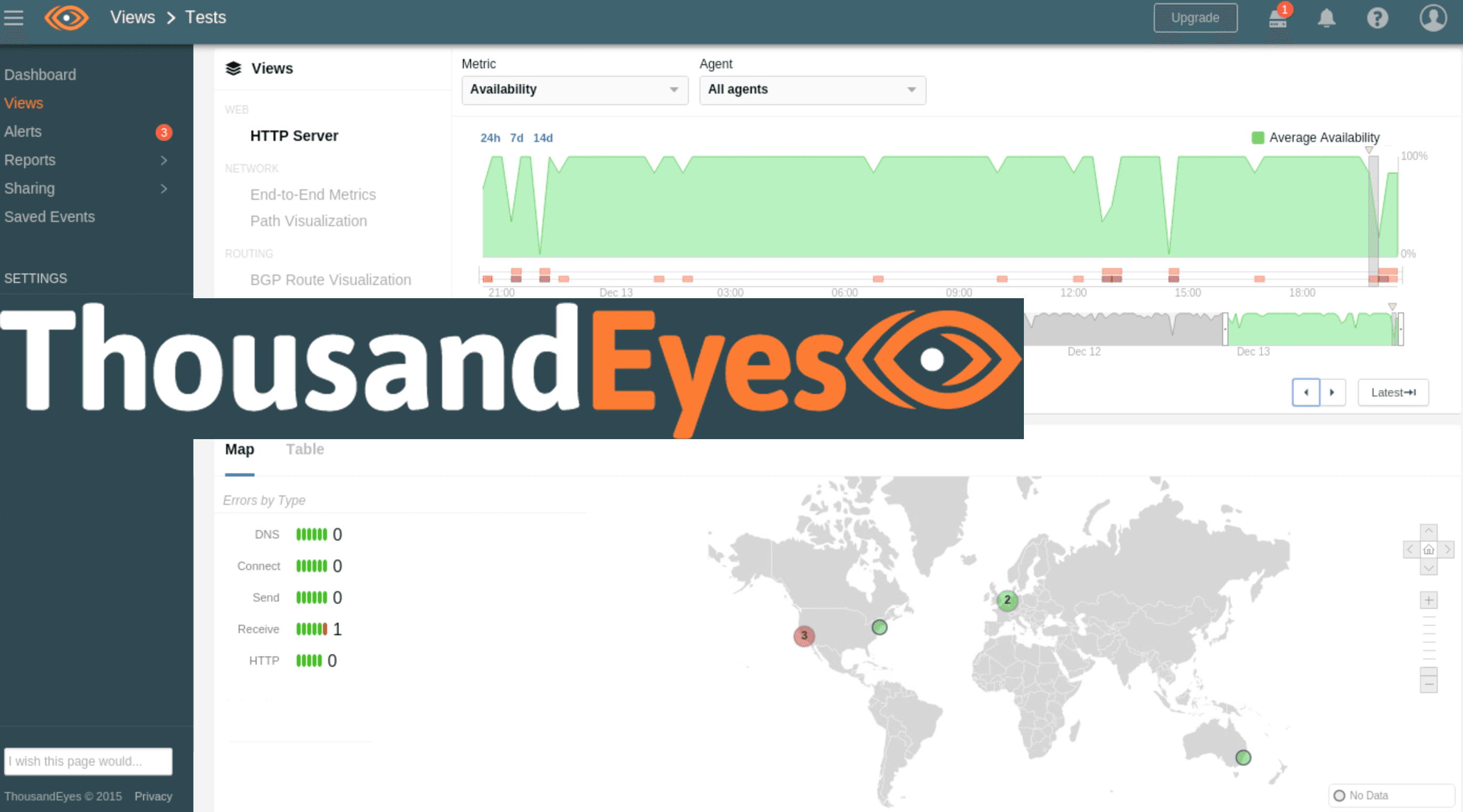This screenshot has height=812, width=1463.
Task: Open the alerts bell icon
Action: tap(1327, 19)
